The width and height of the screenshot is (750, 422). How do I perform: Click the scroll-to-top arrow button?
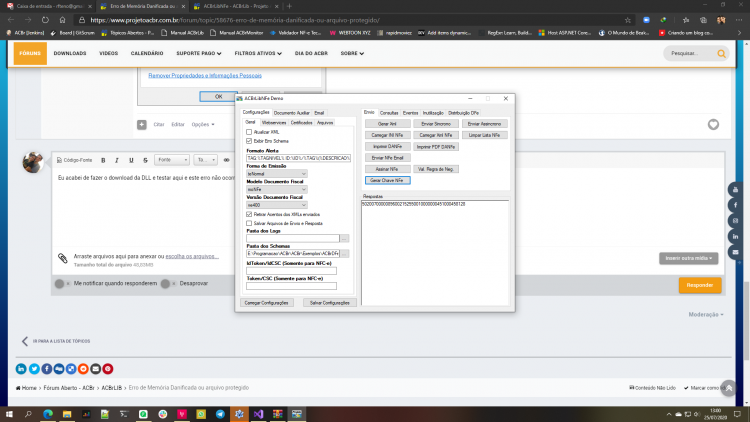pos(728,388)
